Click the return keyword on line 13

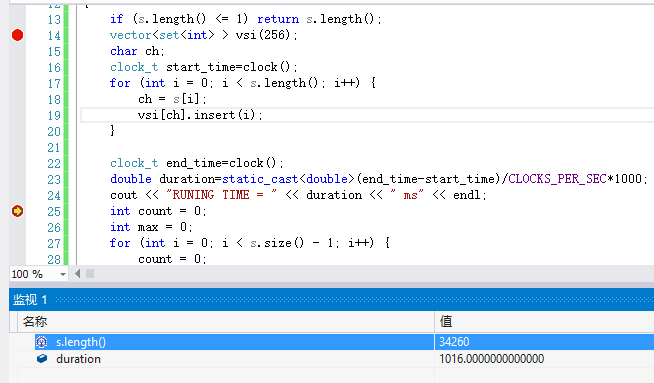point(278,19)
